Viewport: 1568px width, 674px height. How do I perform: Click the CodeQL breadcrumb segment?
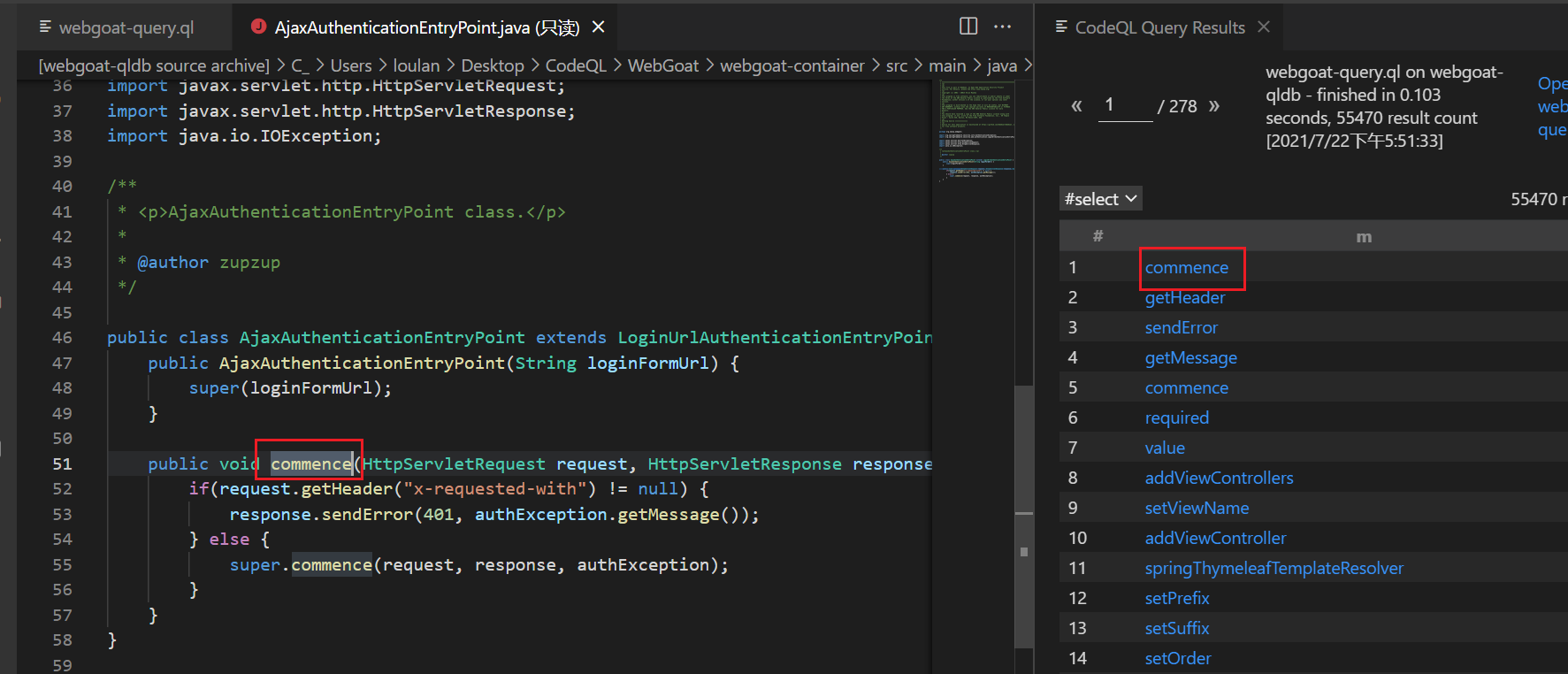(x=576, y=65)
